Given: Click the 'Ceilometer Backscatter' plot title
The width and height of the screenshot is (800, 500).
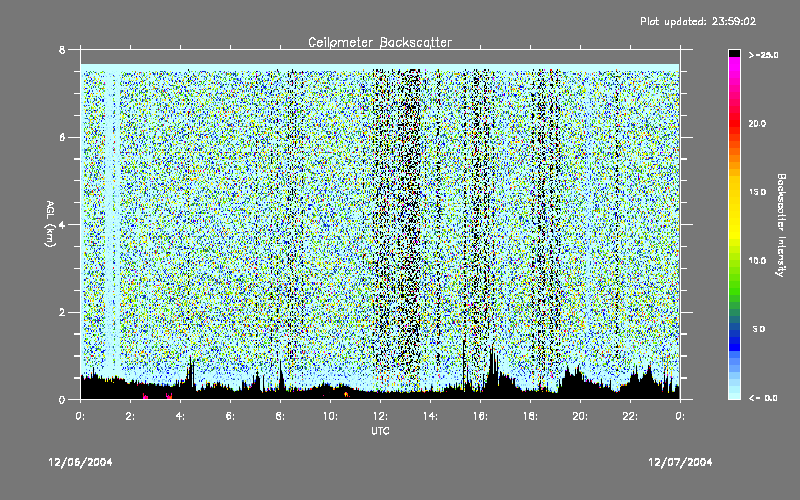Looking at the screenshot, I should (380, 42).
